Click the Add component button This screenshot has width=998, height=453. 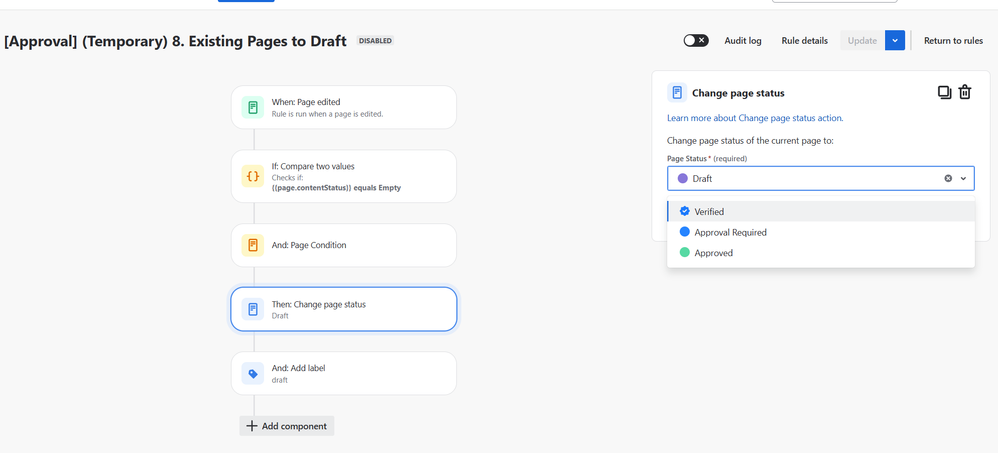tap(287, 426)
